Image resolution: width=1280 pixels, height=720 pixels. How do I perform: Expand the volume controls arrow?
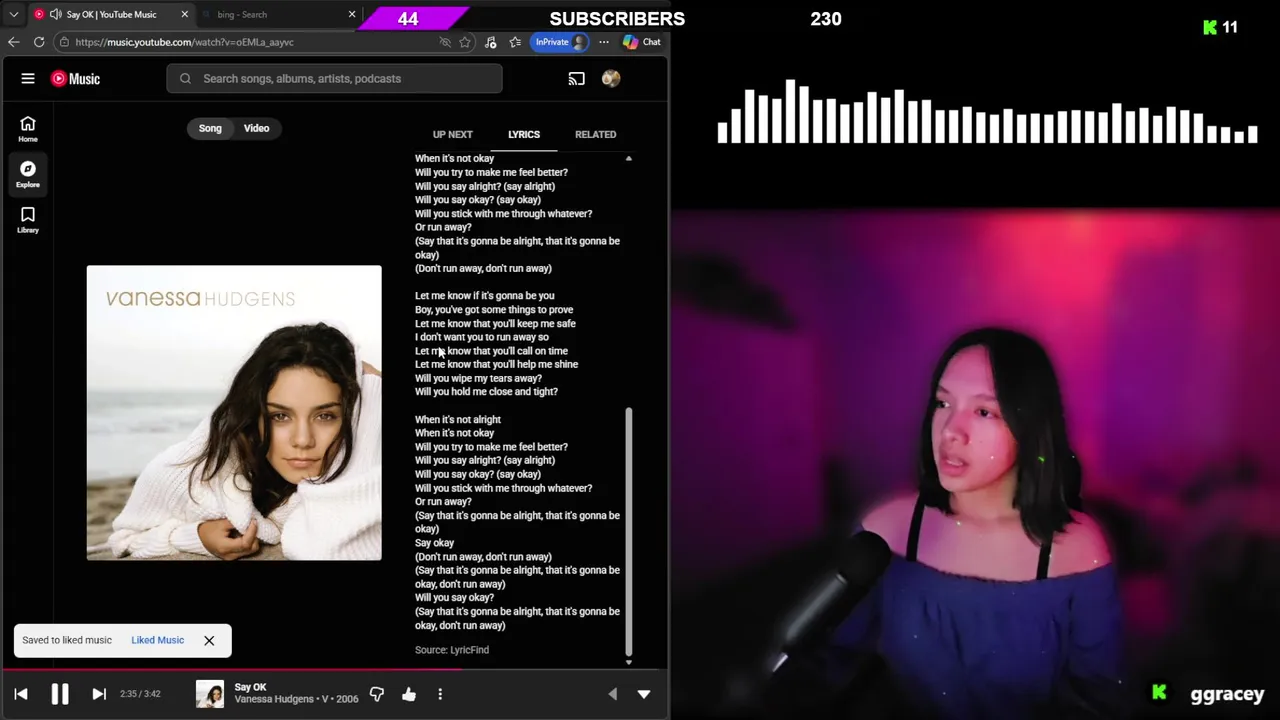(x=613, y=694)
